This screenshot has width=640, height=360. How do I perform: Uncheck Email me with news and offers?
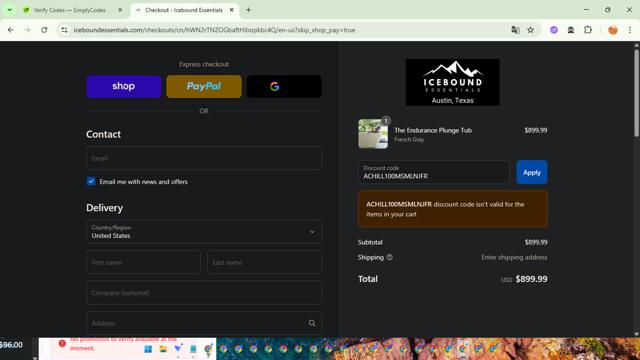91,181
